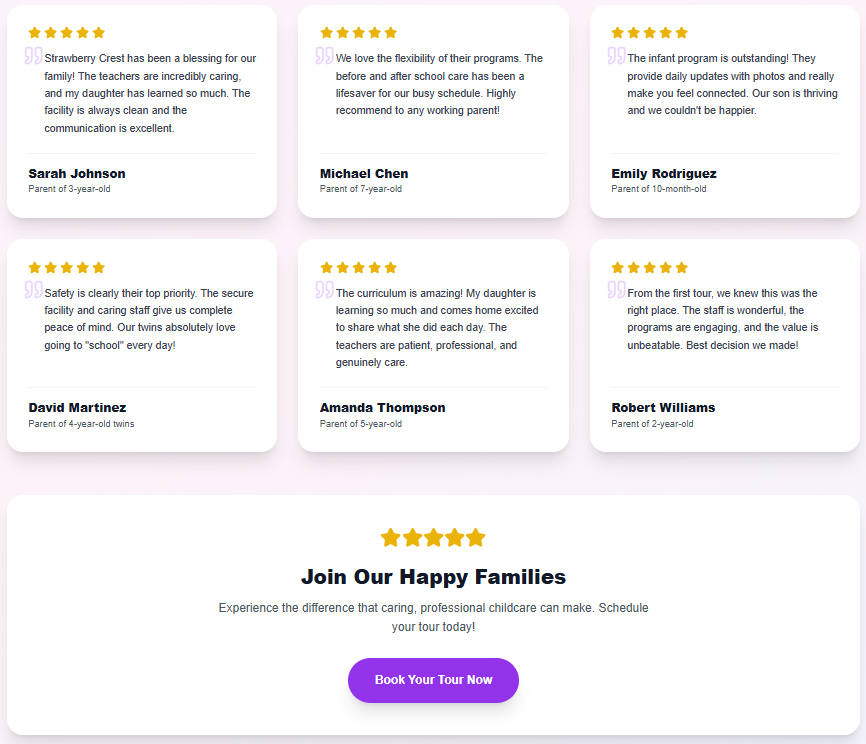The width and height of the screenshot is (866, 744).
Task: Click star rating in Emily Rodriguez's review
Action: click(650, 33)
